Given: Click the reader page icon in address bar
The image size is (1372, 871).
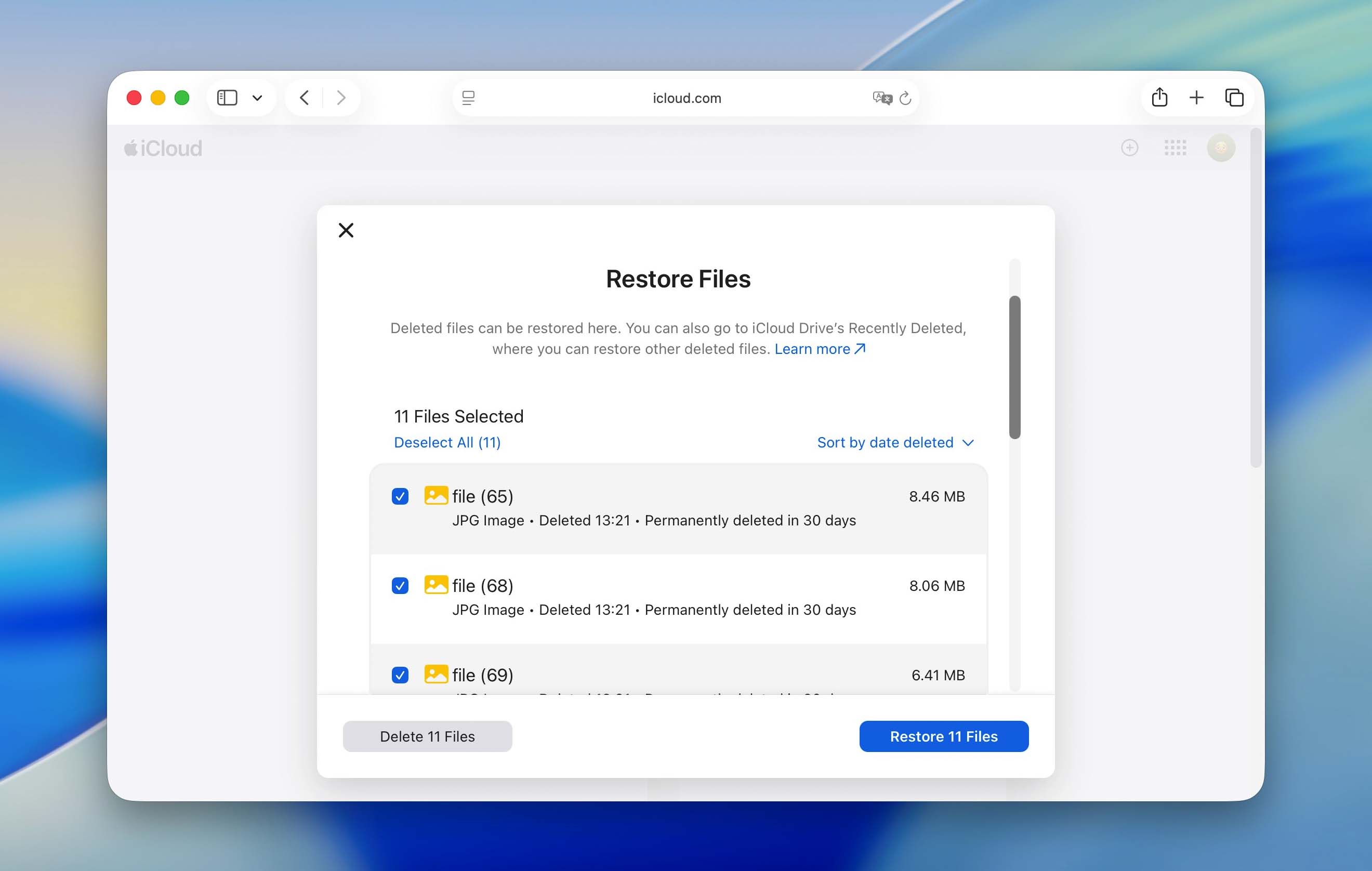Looking at the screenshot, I should click(468, 98).
